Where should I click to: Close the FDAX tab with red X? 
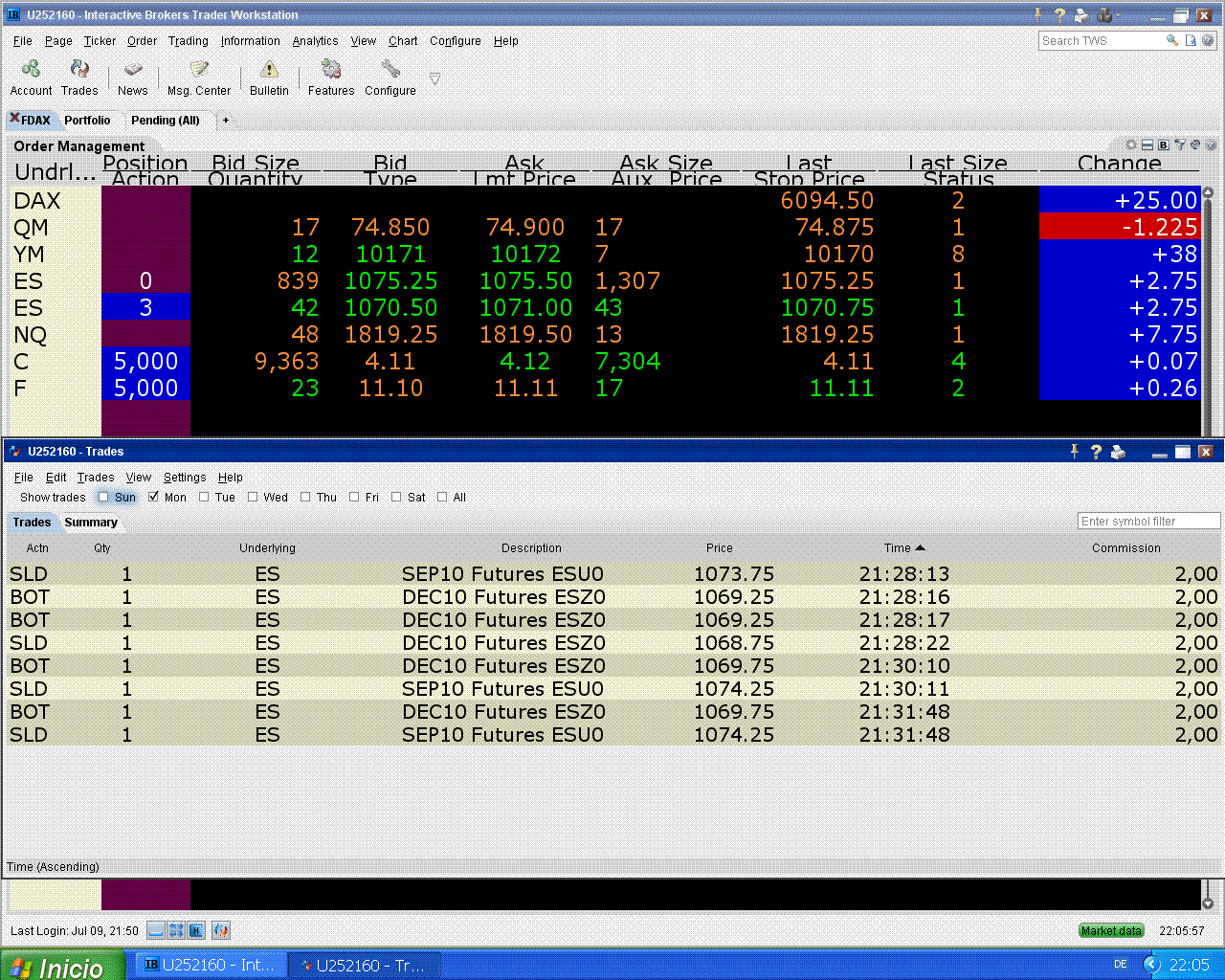(15, 119)
